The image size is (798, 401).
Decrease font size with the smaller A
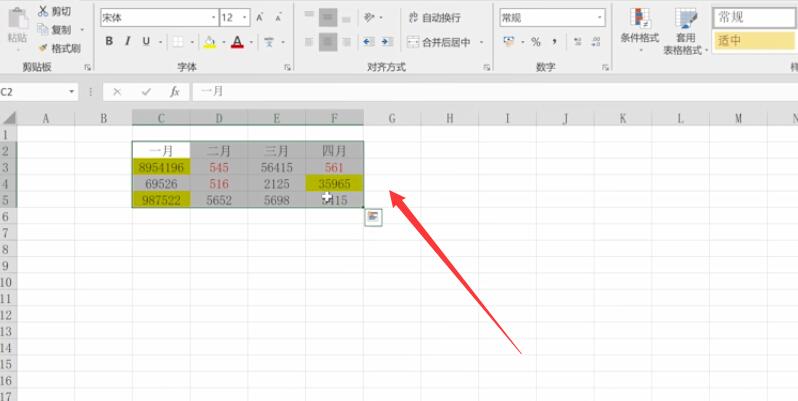click(x=278, y=18)
